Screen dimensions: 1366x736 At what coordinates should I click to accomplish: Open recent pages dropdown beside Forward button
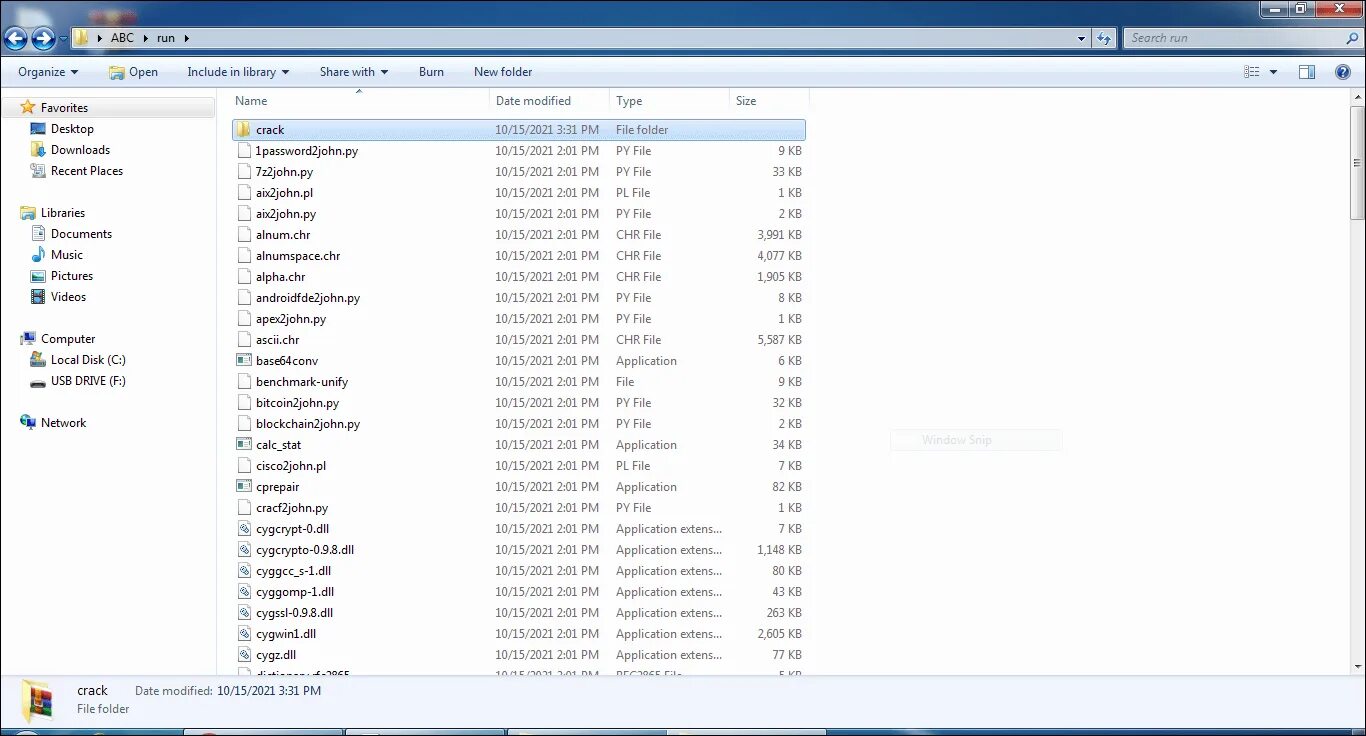tap(63, 39)
